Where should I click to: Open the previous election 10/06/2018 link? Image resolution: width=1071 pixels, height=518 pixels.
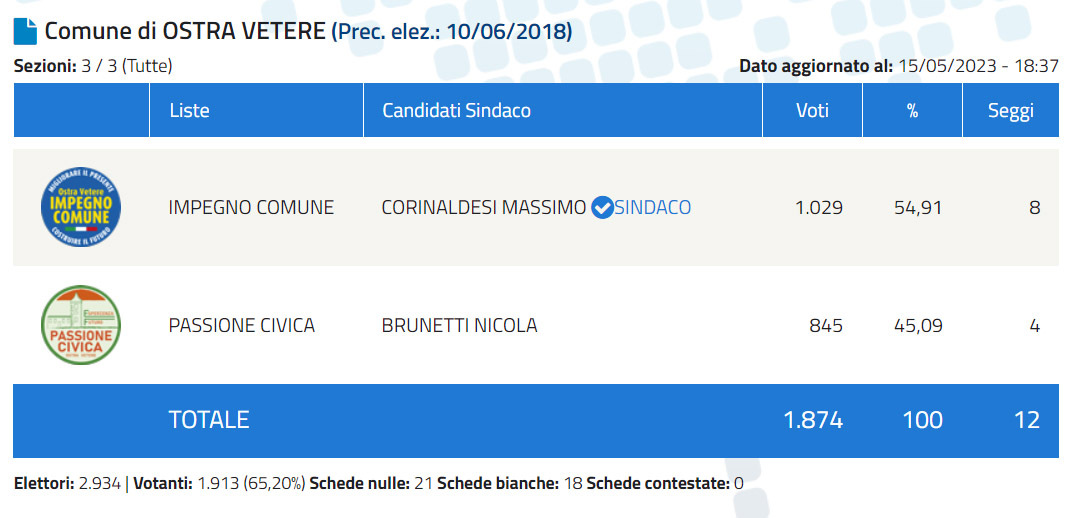pos(452,31)
